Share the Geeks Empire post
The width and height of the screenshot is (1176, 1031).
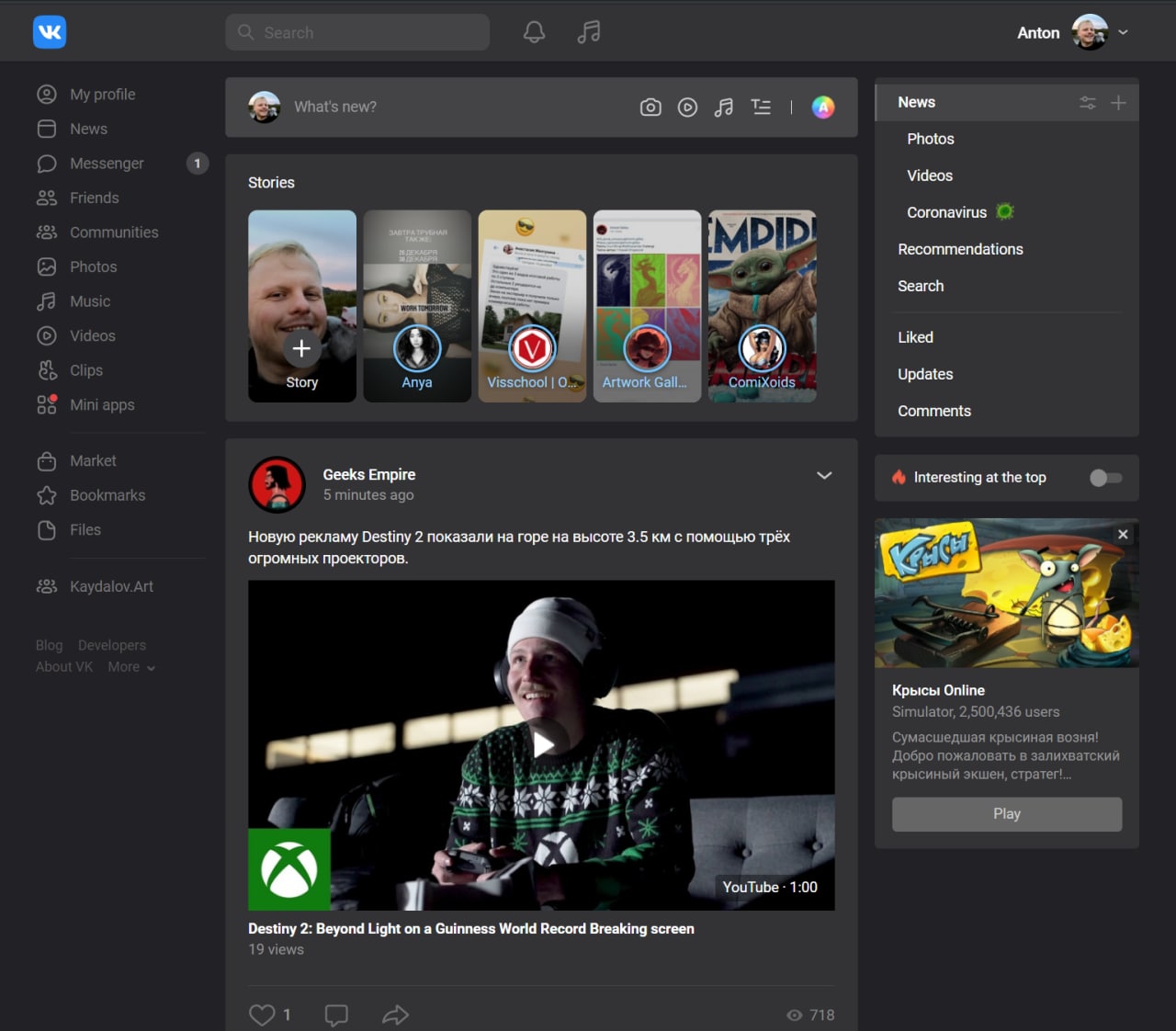pyautogui.click(x=395, y=1014)
